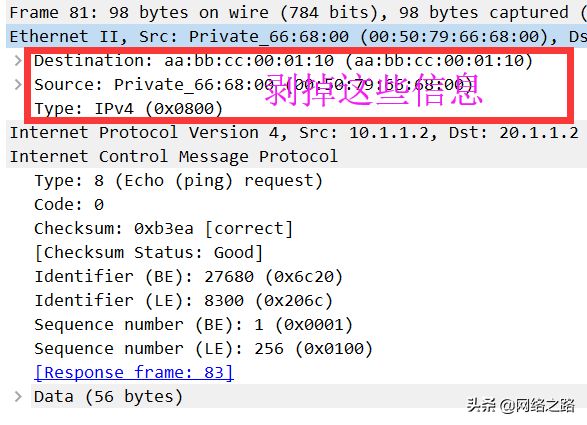This screenshot has height=425, width=587.
Task: Open the Response frame: 83 link
Action: 134,373
